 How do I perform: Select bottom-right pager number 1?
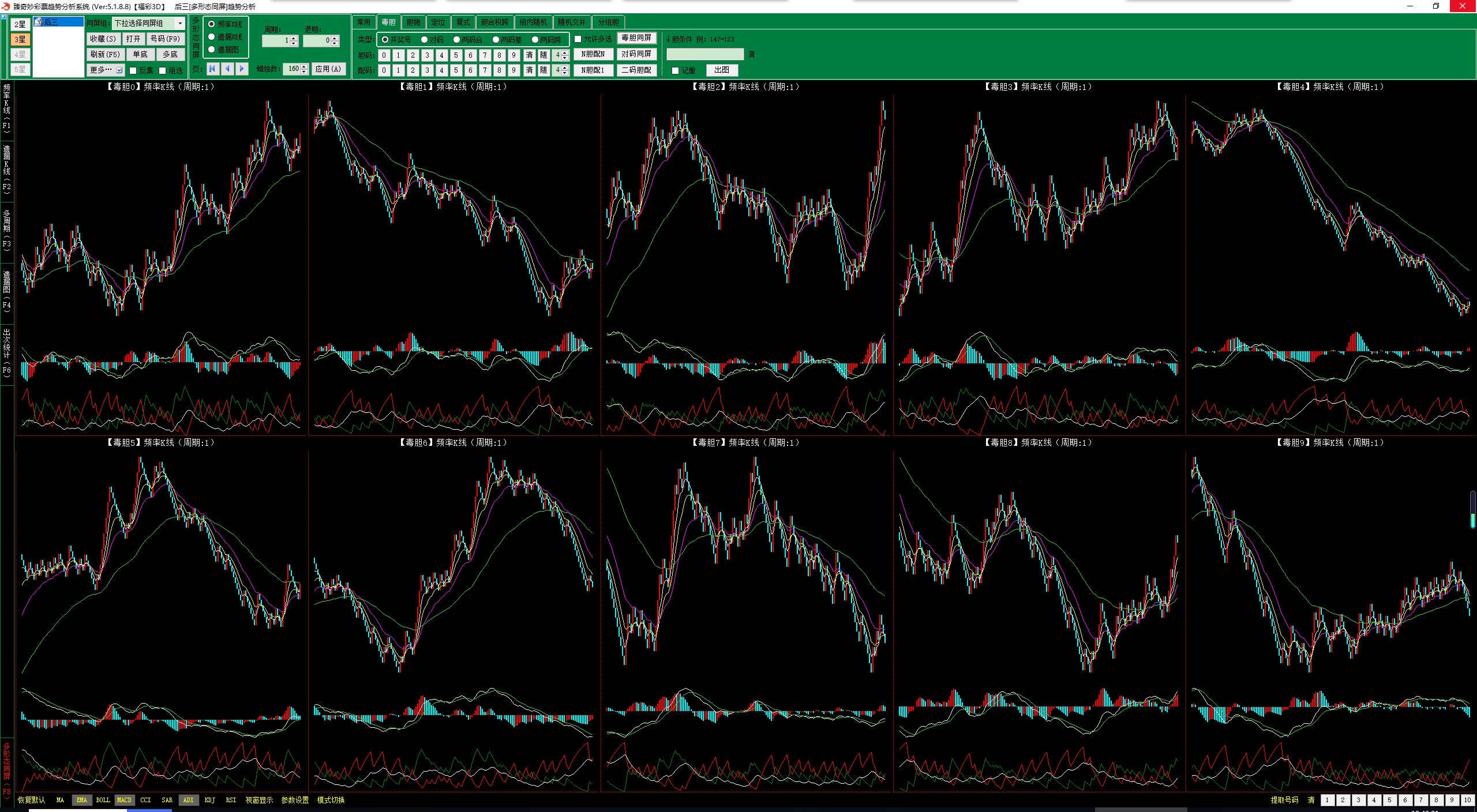point(1327,800)
